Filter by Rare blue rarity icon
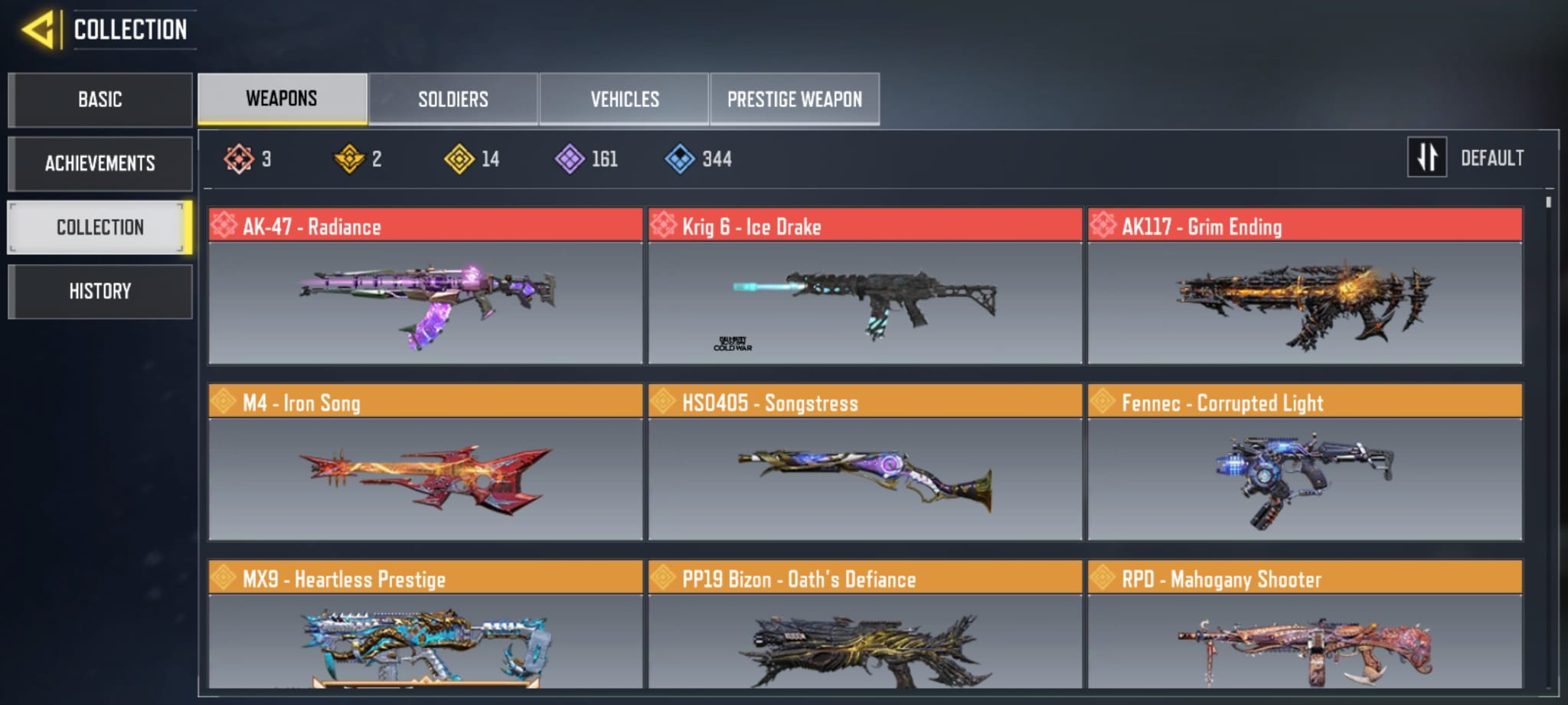The image size is (1568, 705). click(x=680, y=159)
